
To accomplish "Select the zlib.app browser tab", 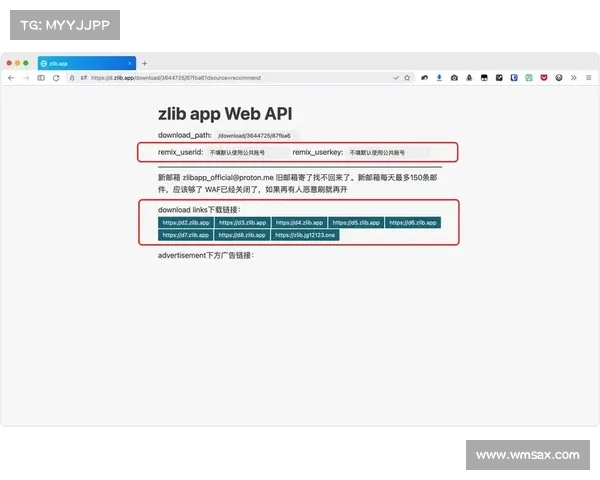I will pos(87,63).
